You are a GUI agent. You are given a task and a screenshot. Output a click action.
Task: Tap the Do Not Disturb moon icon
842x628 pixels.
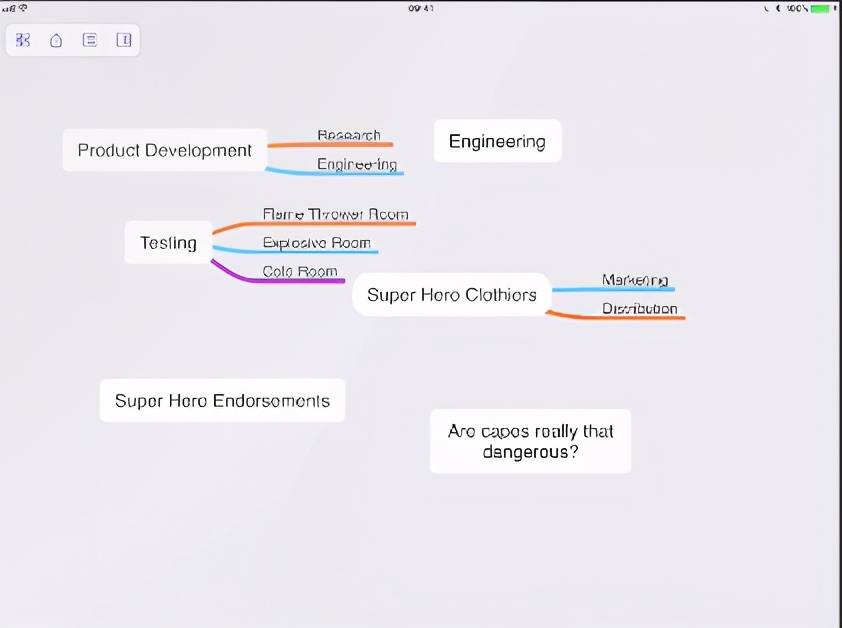pos(778,8)
